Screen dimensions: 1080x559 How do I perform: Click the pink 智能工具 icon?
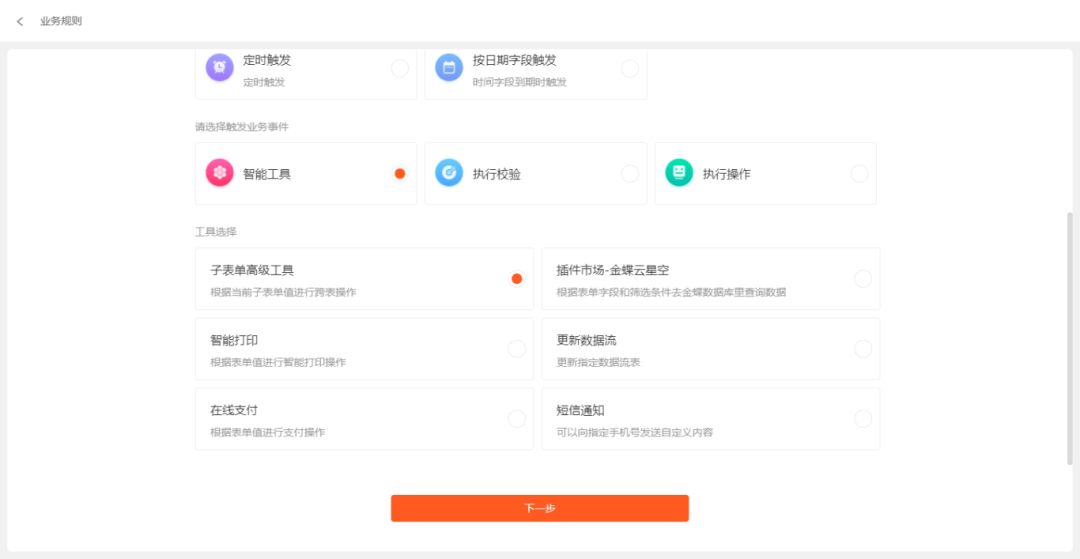coord(220,173)
